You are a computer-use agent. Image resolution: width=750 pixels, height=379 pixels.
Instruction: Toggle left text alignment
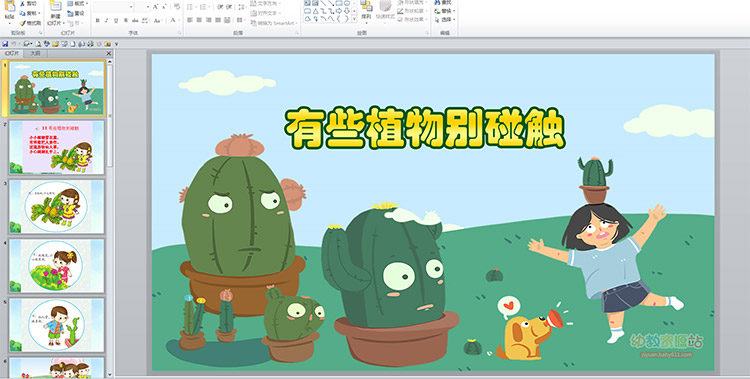click(x=189, y=20)
